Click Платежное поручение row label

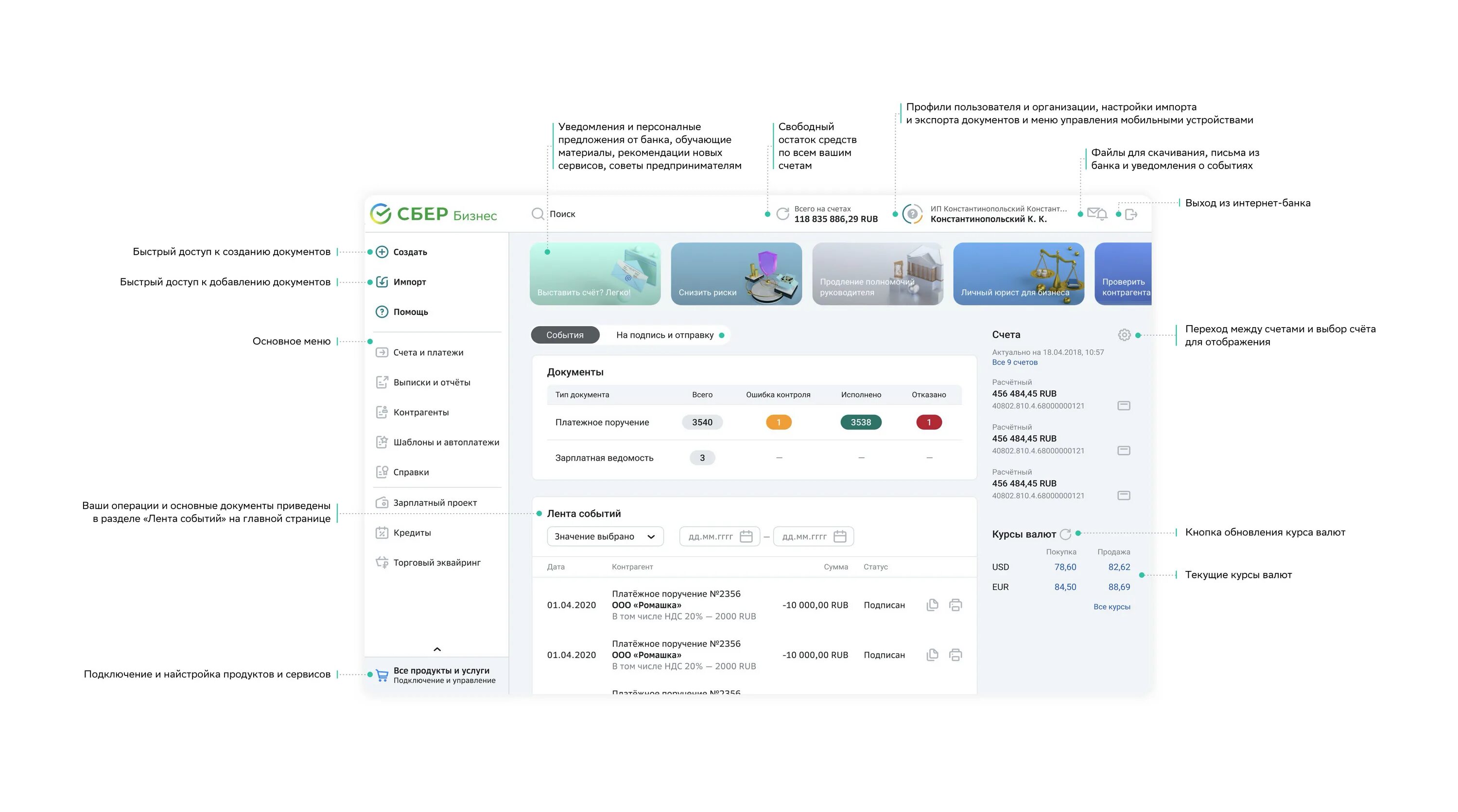[x=602, y=422]
